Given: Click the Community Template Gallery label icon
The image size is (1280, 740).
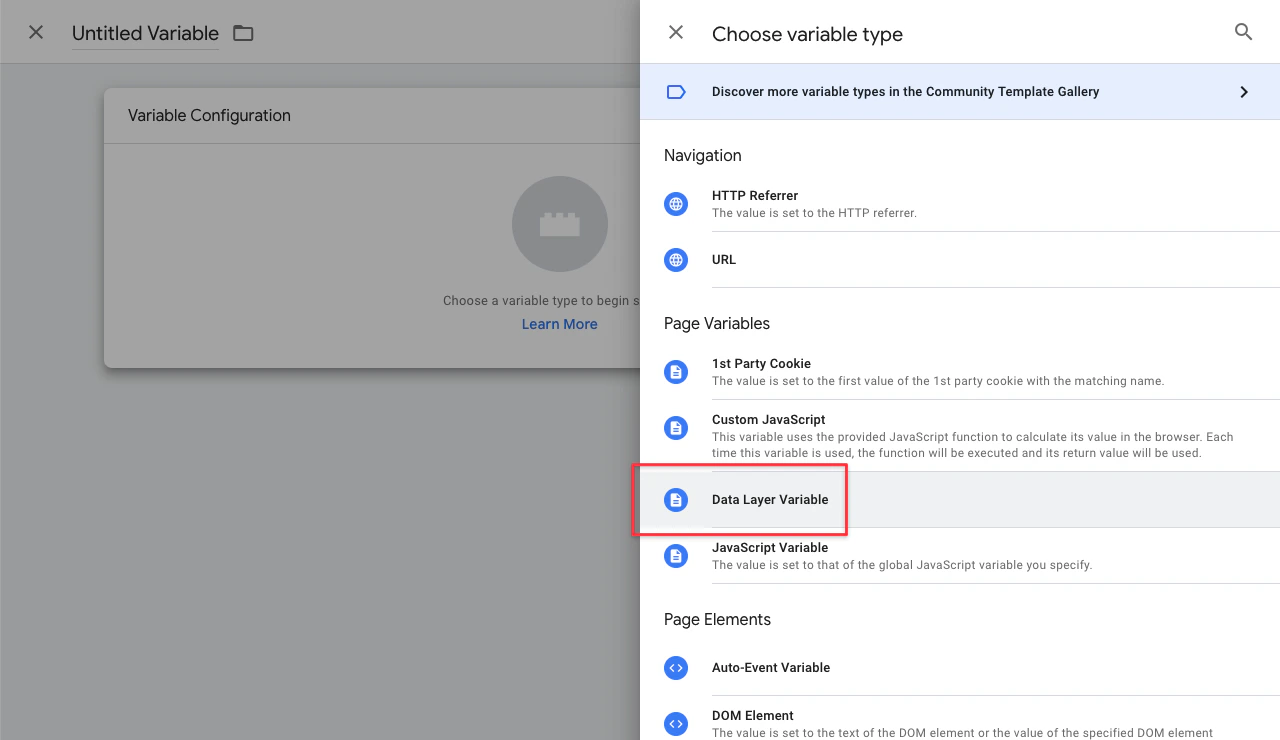Looking at the screenshot, I should tap(676, 91).
